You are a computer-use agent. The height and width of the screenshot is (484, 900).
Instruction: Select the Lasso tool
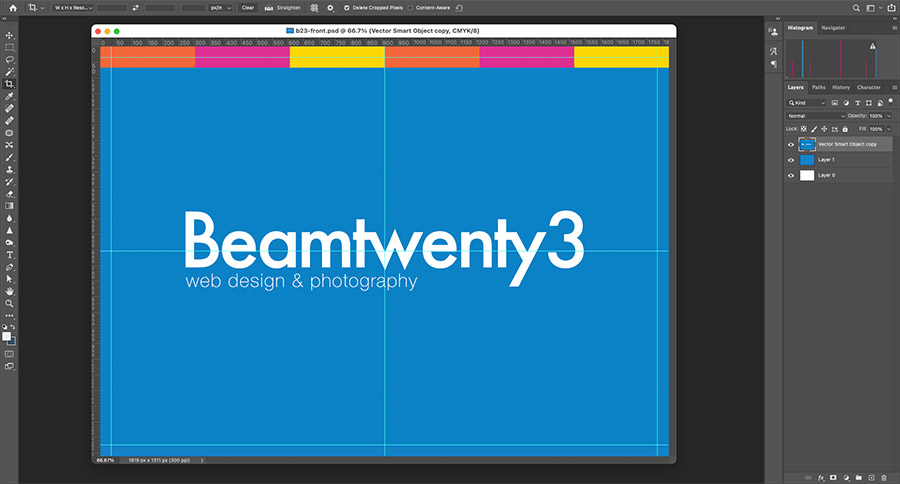tap(9, 60)
